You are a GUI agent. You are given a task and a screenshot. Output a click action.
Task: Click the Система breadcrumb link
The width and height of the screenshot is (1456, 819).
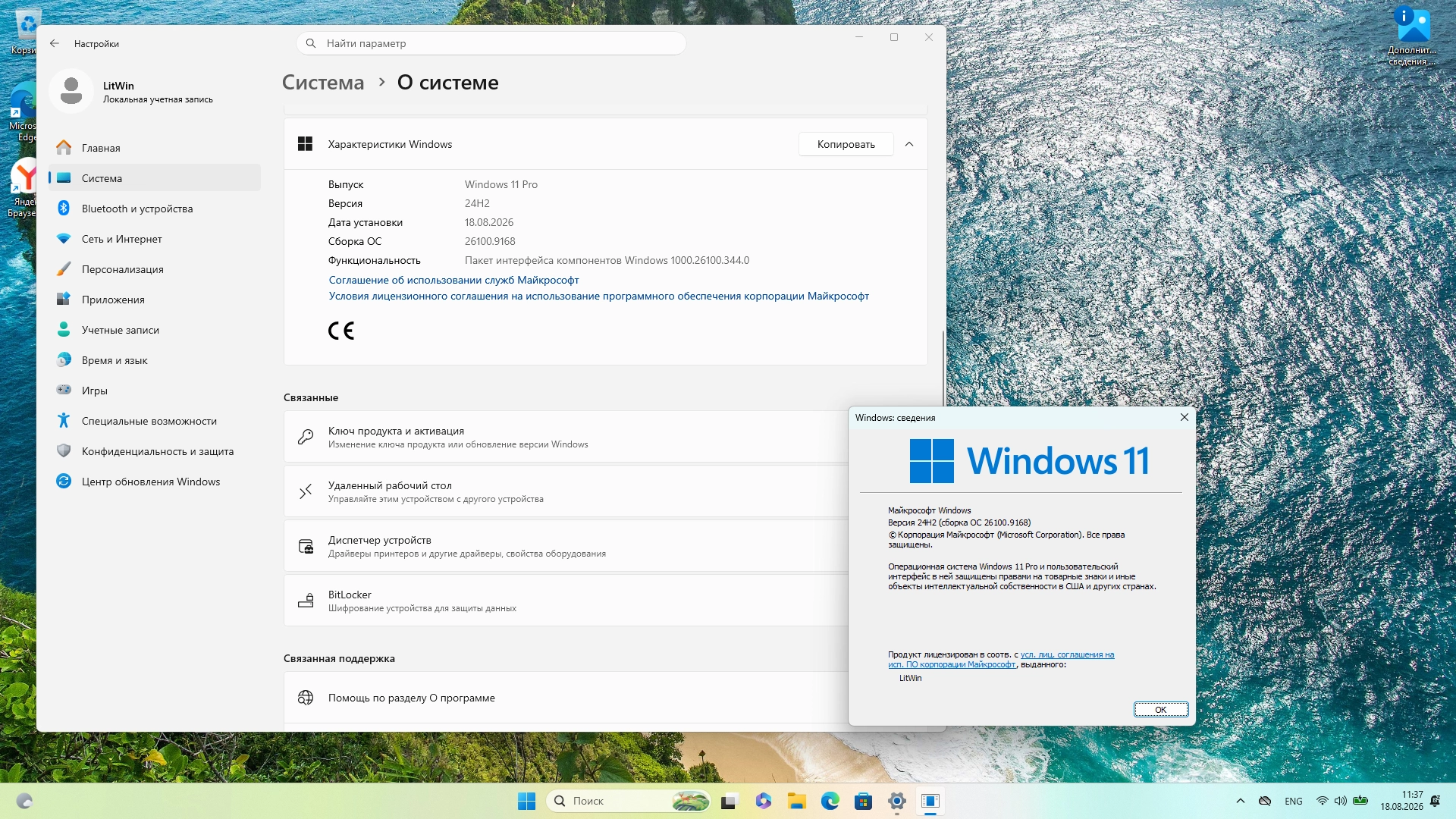323,83
